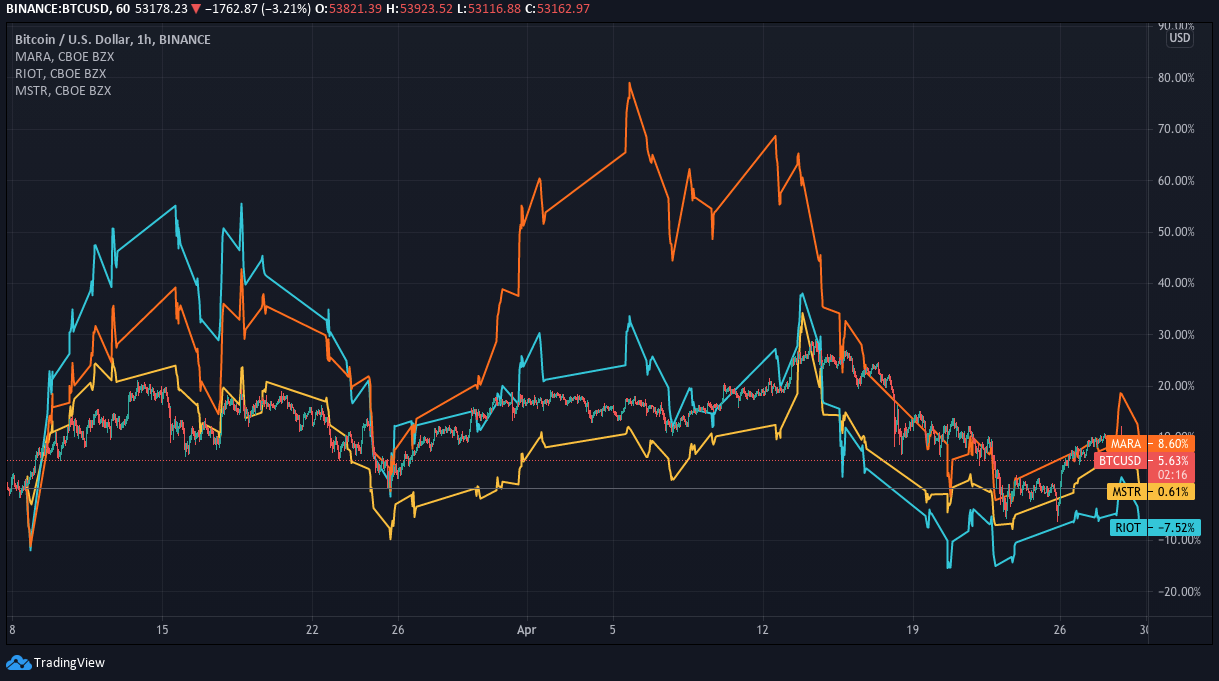Click the orange MARA peak near 80%
This screenshot has width=1219, height=681.
click(629, 84)
